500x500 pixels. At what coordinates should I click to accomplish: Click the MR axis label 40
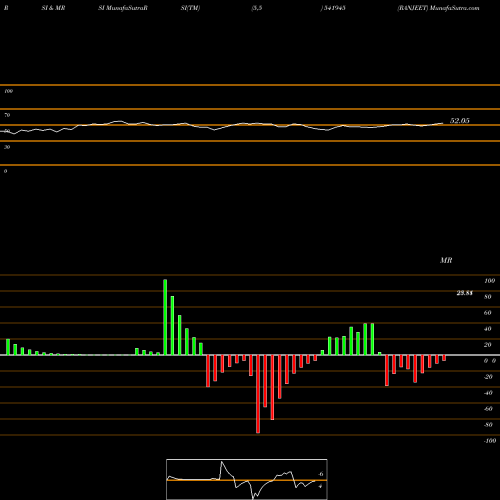[x=488, y=329]
